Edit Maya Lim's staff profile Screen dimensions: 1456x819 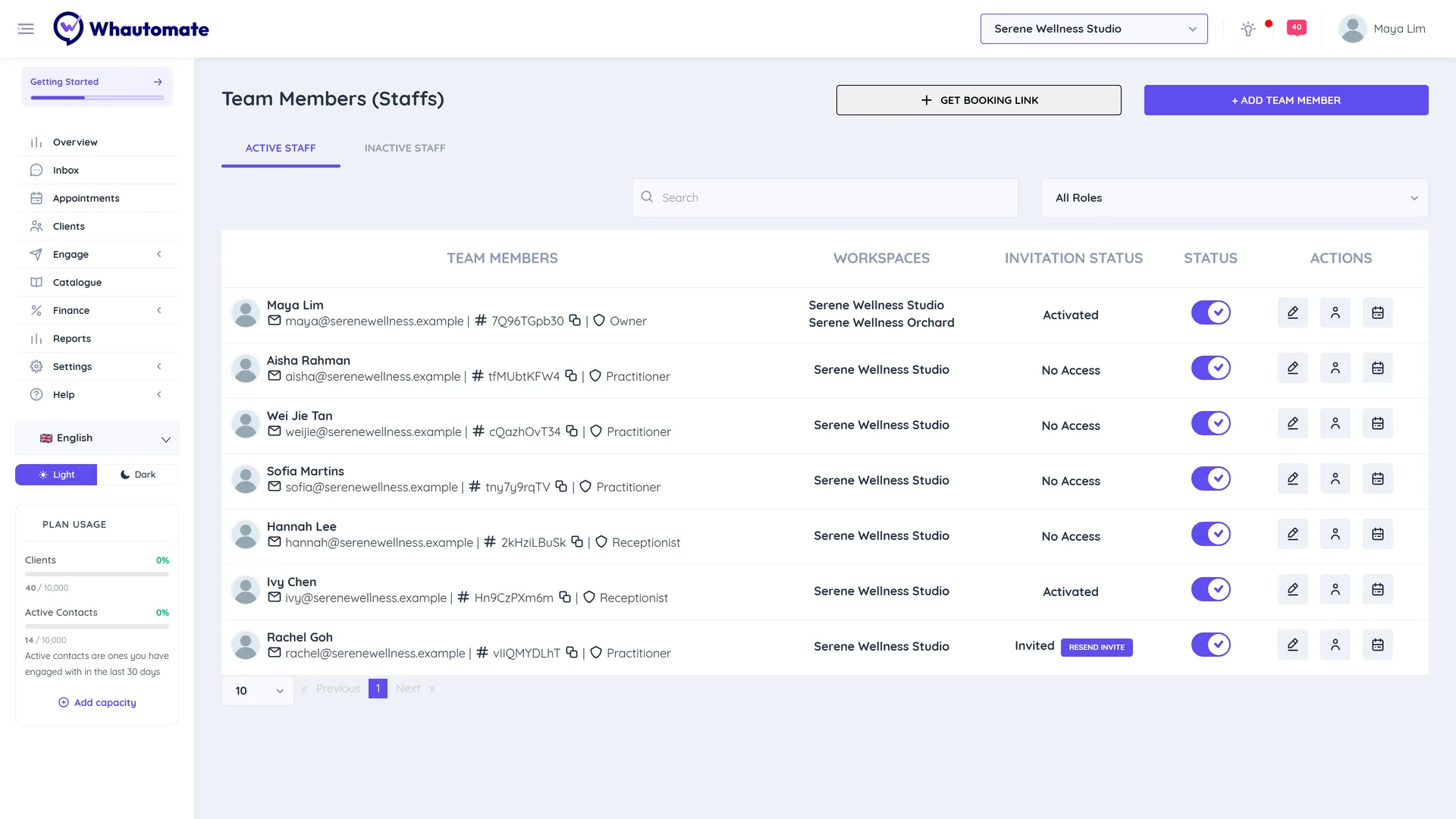pyautogui.click(x=1293, y=312)
